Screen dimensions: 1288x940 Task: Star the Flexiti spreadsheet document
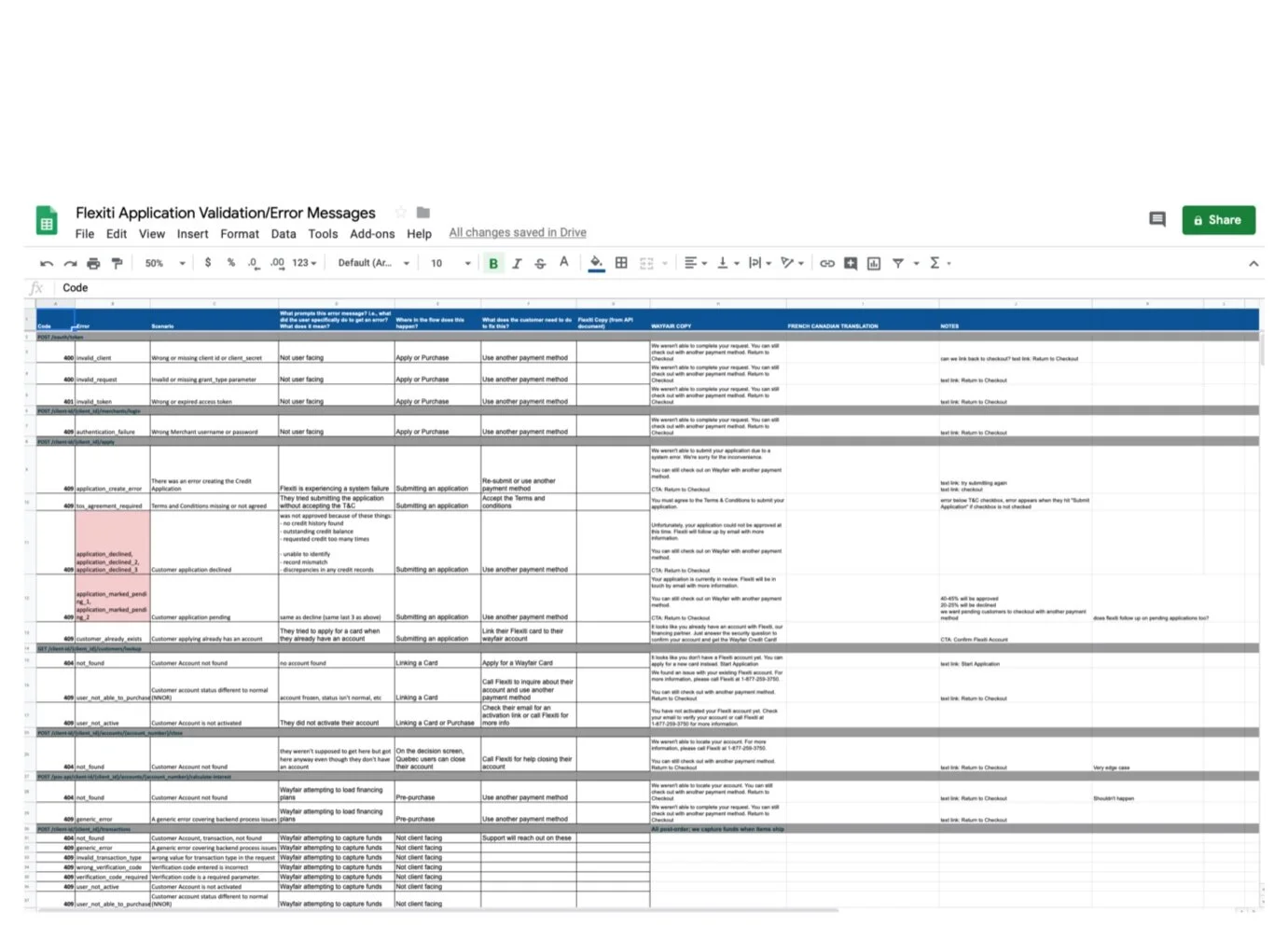tap(400, 213)
